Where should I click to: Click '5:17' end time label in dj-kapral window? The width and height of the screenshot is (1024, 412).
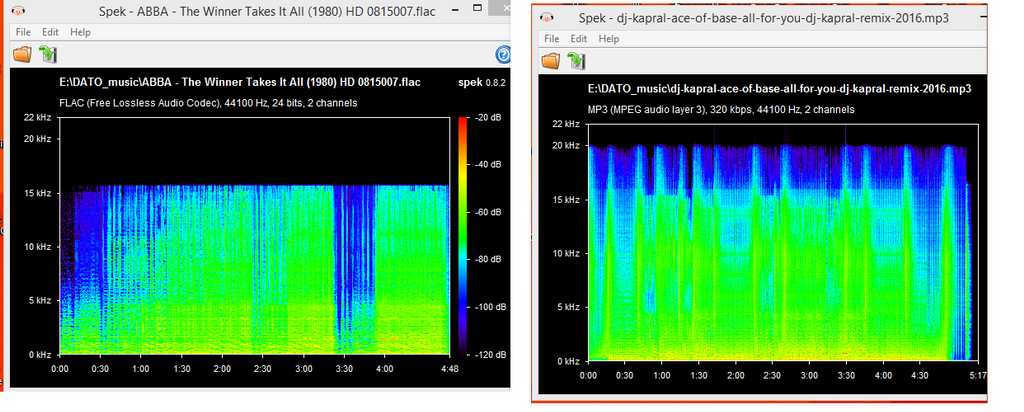point(977,376)
